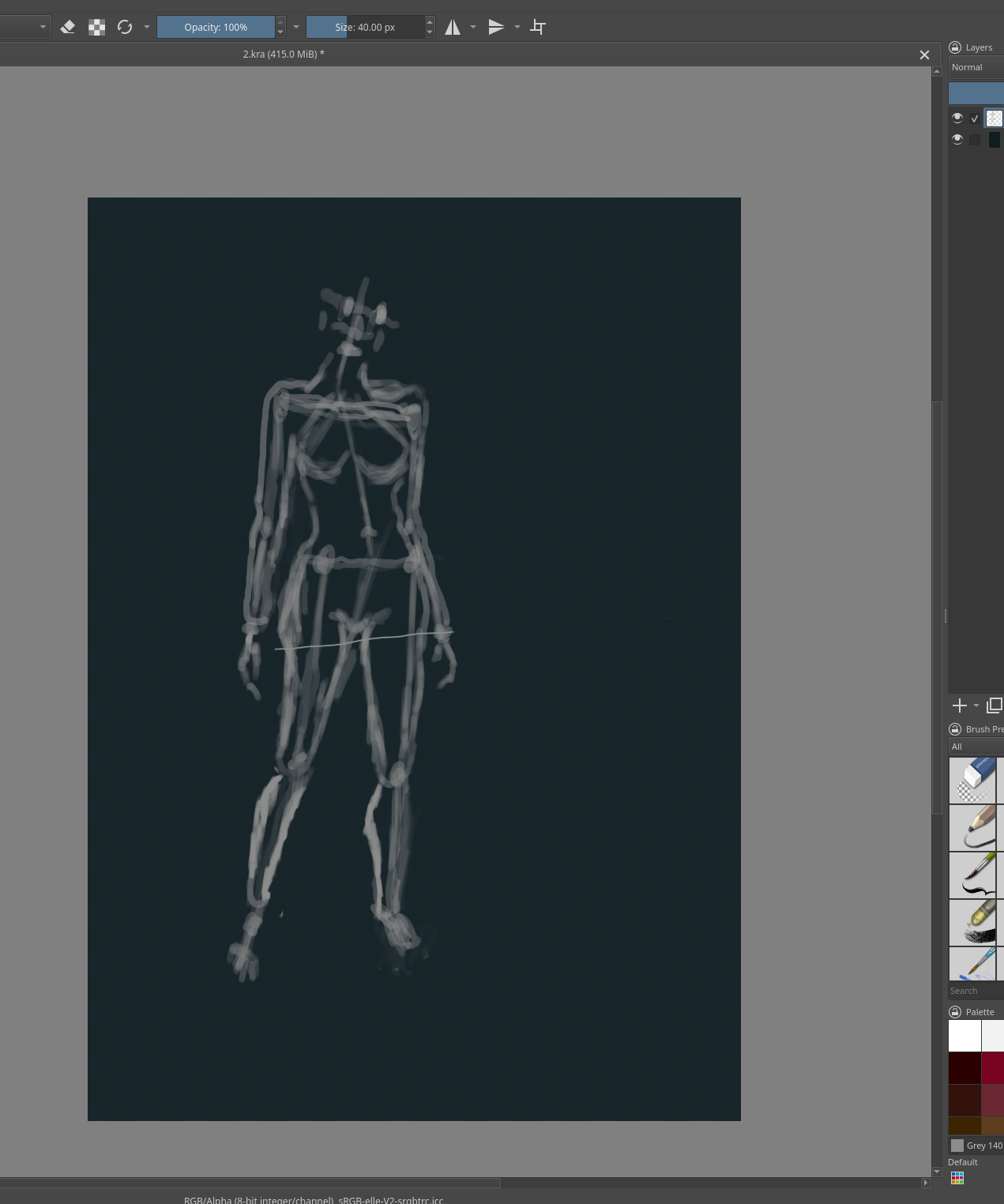
Task: Open the wrap-around crop icon
Action: [x=538, y=27]
